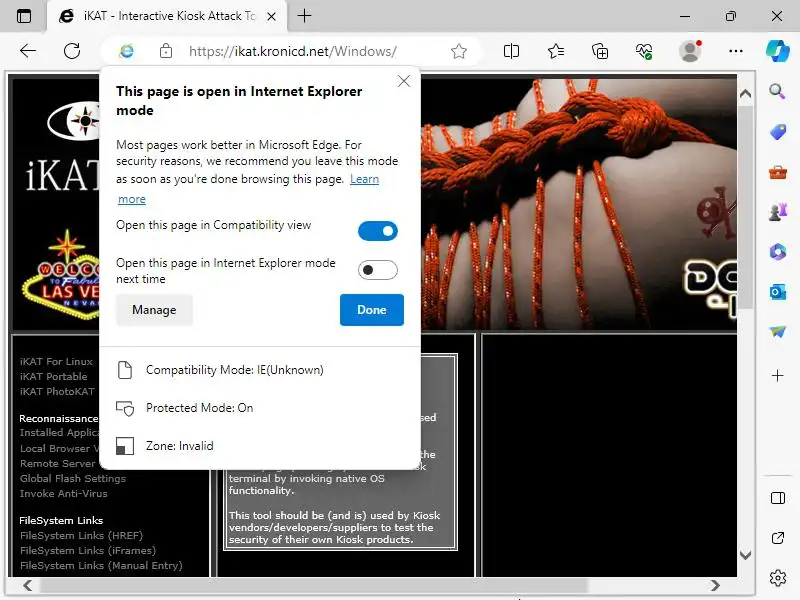This screenshot has height=600, width=800.
Task: Open FileSystem Links (HREF)
Action: click(81, 535)
